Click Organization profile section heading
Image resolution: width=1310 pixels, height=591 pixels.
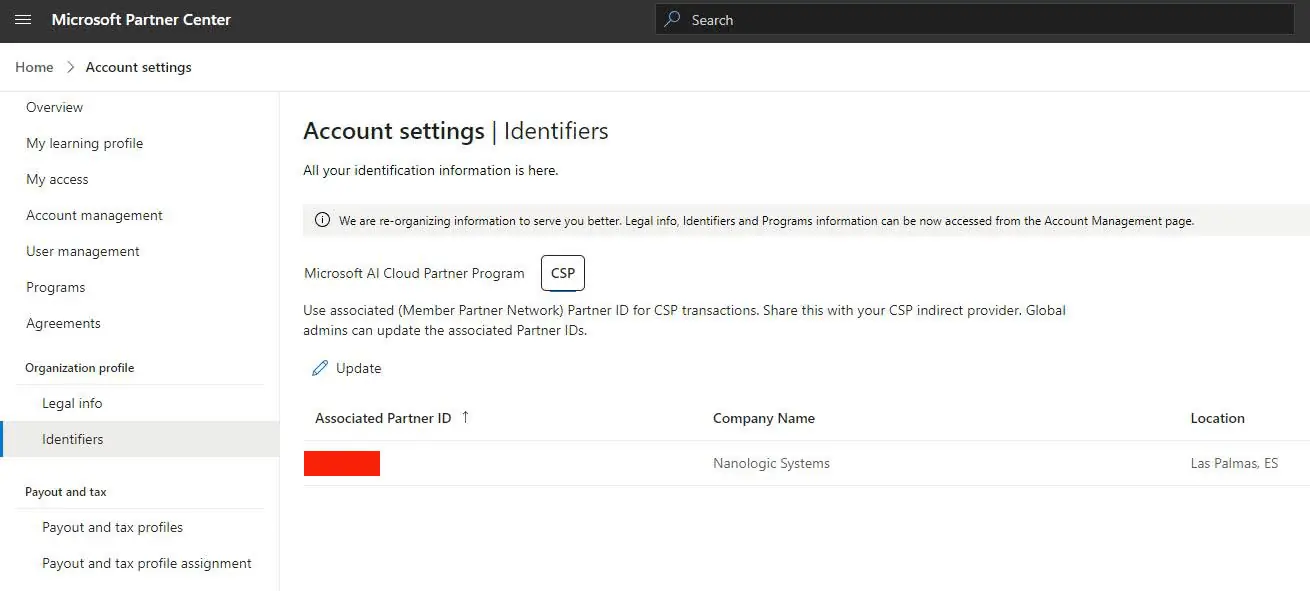tap(80, 368)
